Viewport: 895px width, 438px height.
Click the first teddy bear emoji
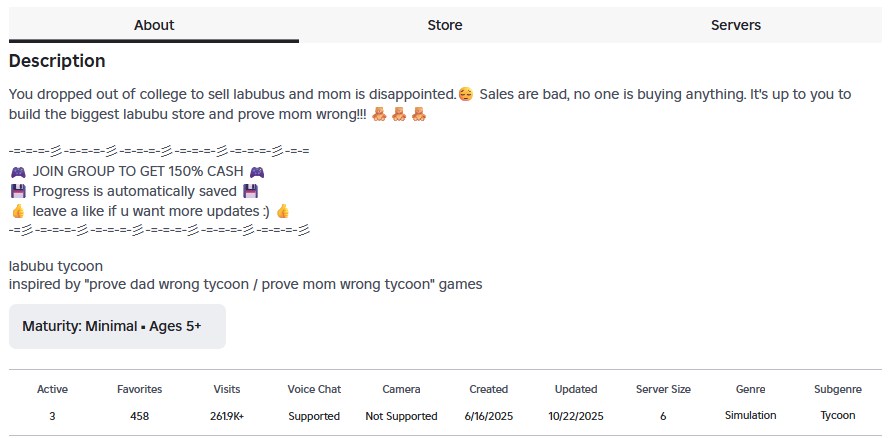coord(379,114)
